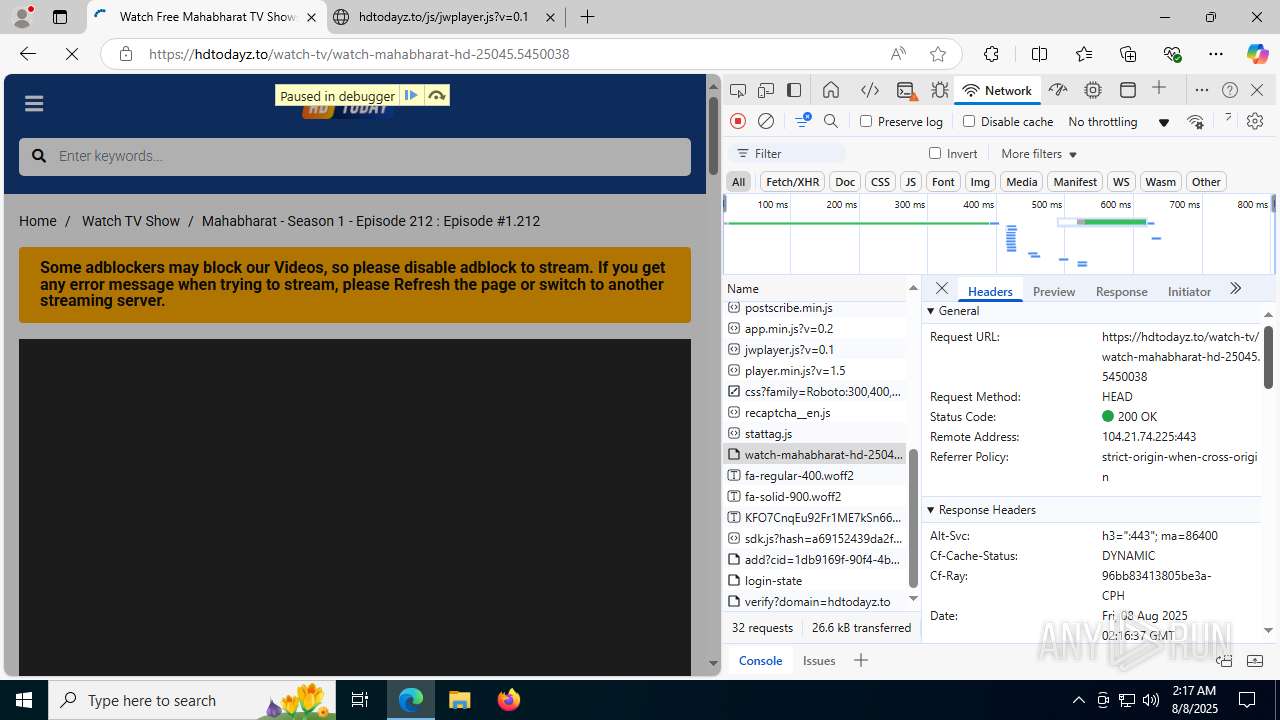Click the network Filter text field
The height and width of the screenshot is (720, 1280).
coord(789,153)
